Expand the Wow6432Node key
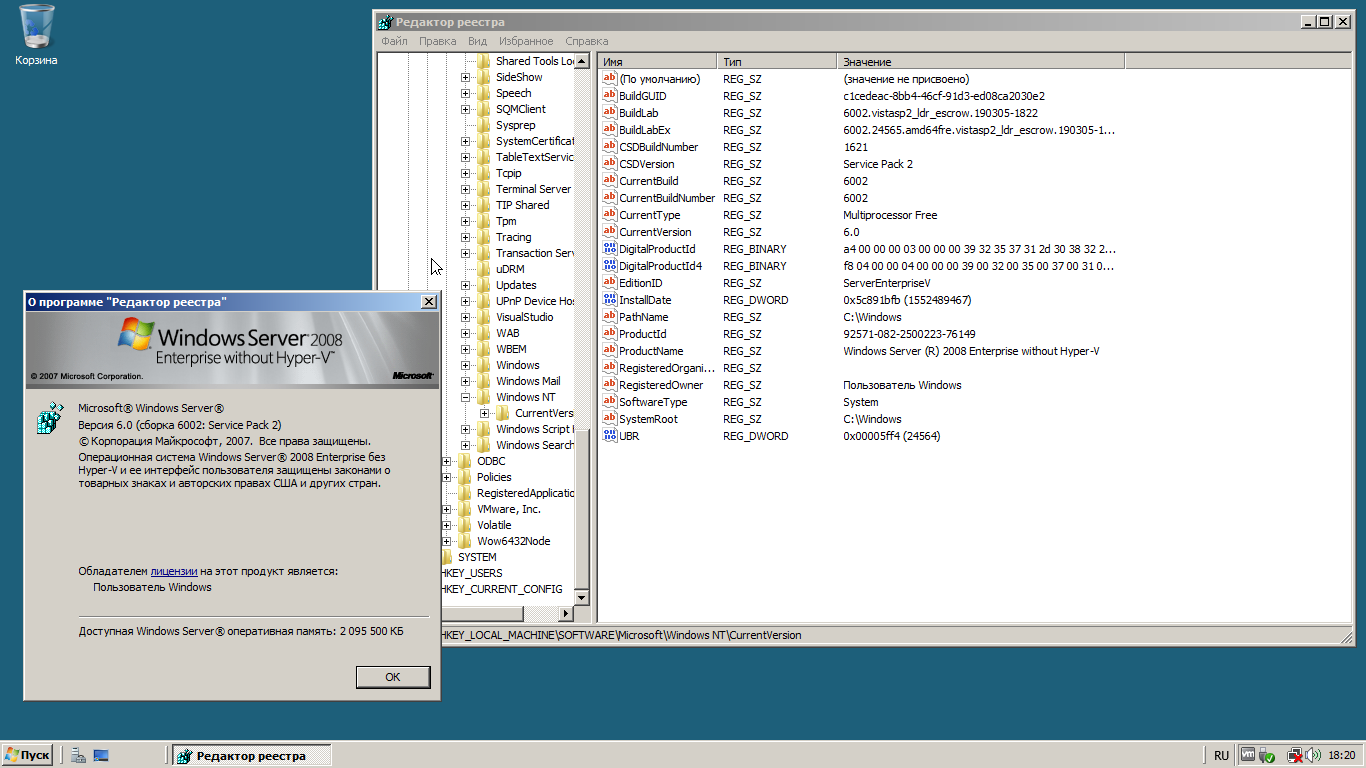 click(447, 541)
